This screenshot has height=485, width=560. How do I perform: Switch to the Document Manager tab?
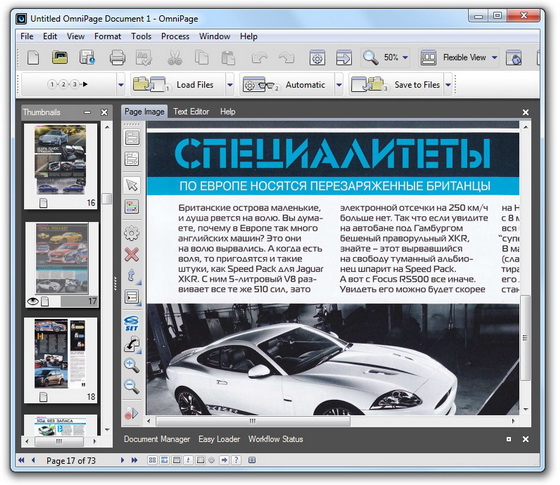tap(157, 439)
